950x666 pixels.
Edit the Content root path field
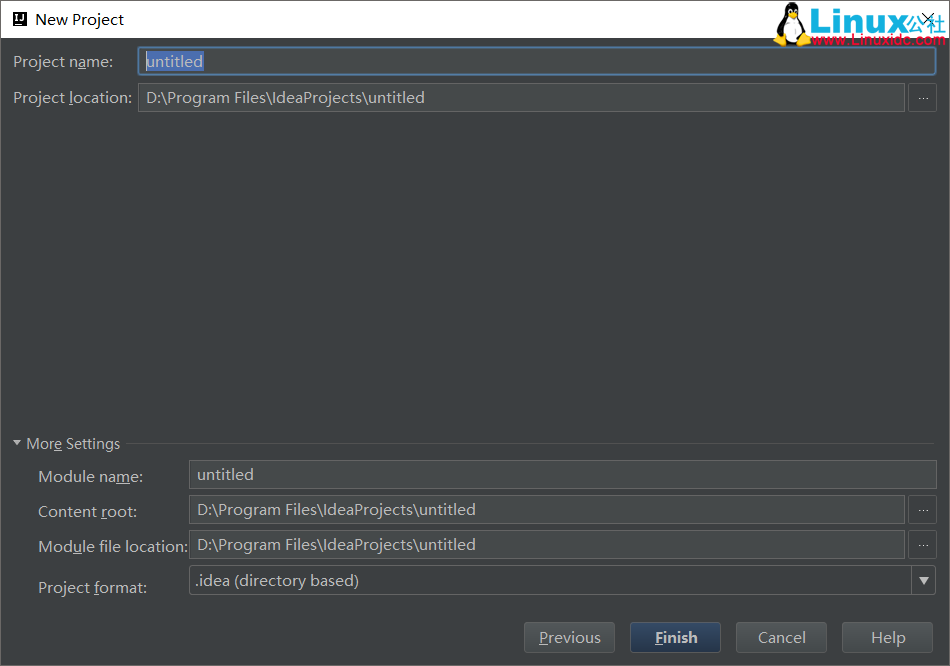546,510
